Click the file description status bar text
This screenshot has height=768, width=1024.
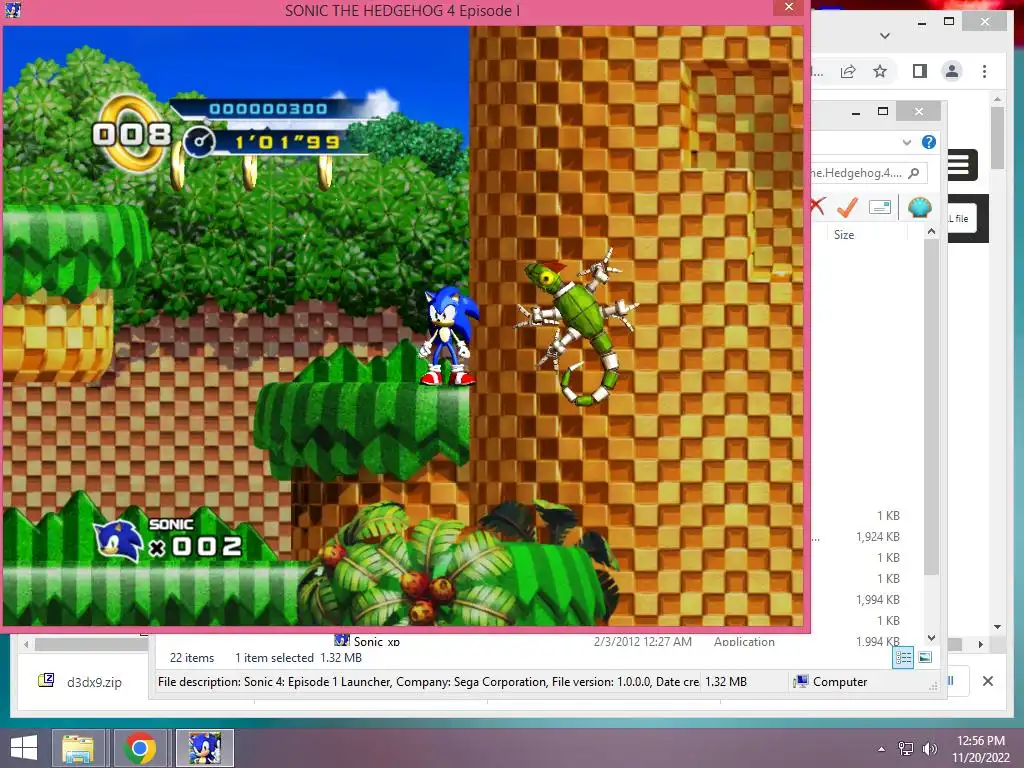tap(428, 682)
